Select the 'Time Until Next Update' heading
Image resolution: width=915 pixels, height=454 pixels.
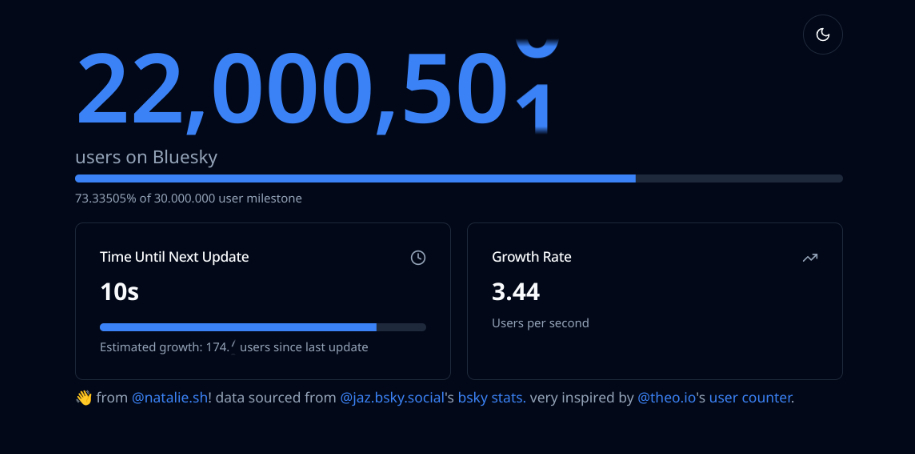[174, 257]
